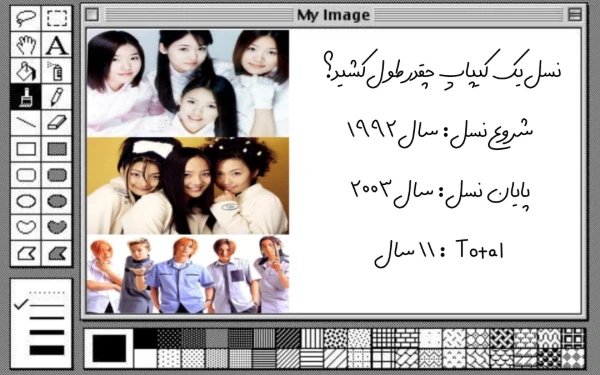Close the My Image window
Screen dimensions: 600x375
click(x=92, y=15)
